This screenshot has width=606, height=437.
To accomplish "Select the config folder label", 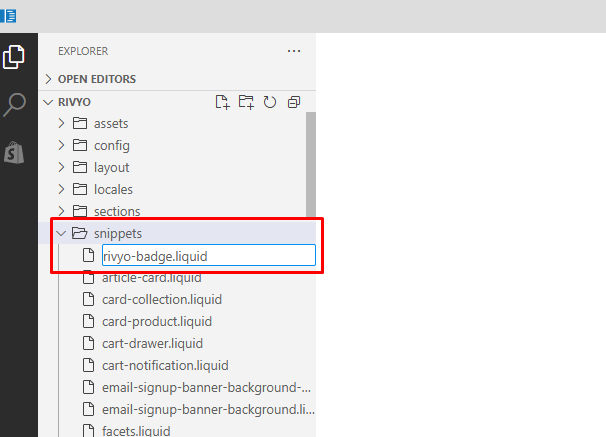I will (x=112, y=146).
